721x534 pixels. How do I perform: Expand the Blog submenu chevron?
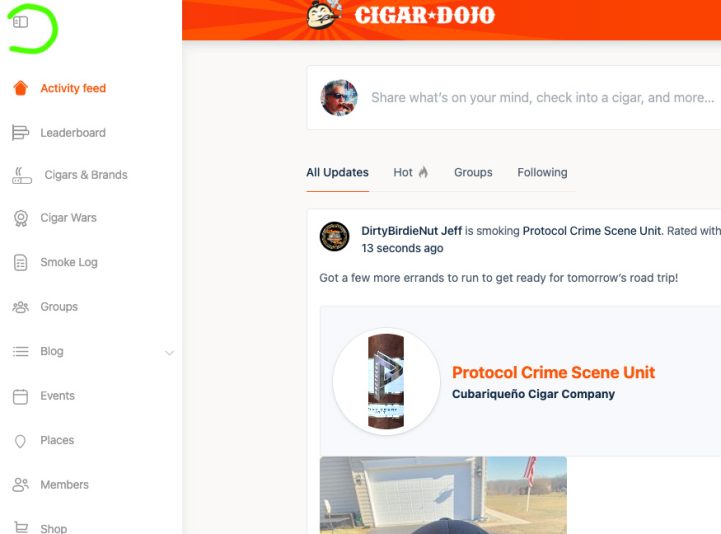tap(169, 353)
